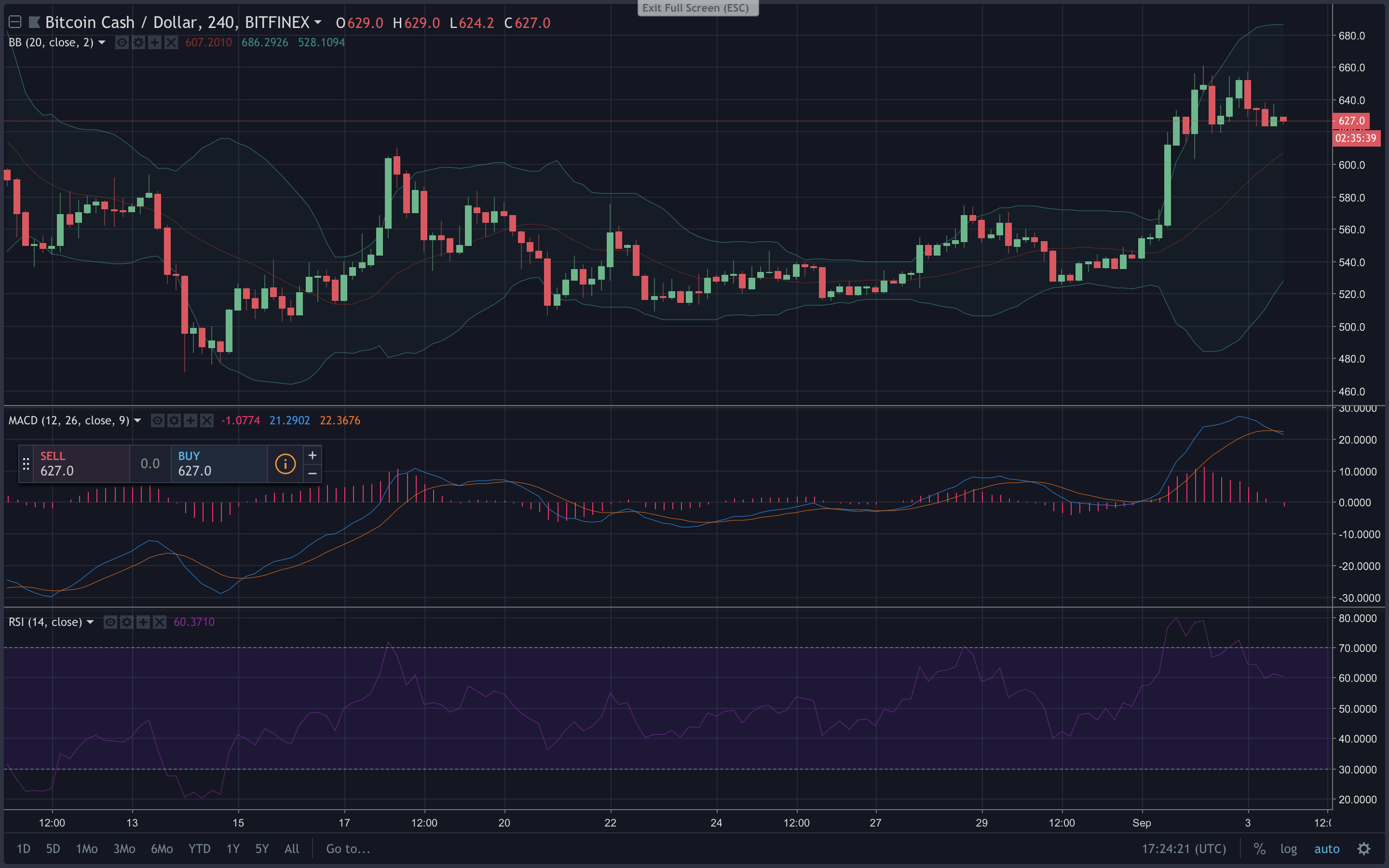Viewport: 1389px width, 868px height.
Task: Select the 1Y time range
Action: (232, 849)
